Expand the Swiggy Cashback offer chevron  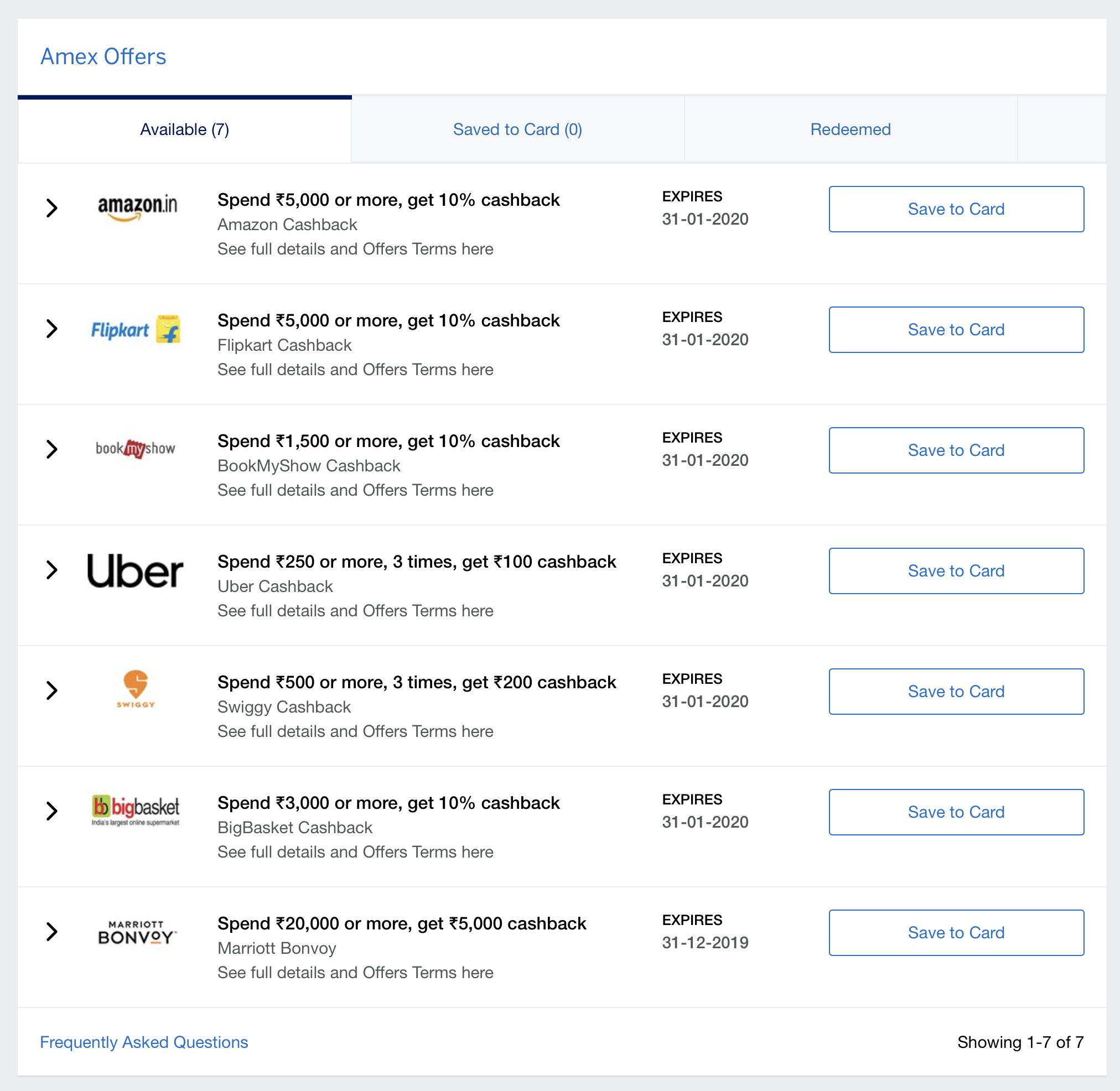[x=52, y=690]
